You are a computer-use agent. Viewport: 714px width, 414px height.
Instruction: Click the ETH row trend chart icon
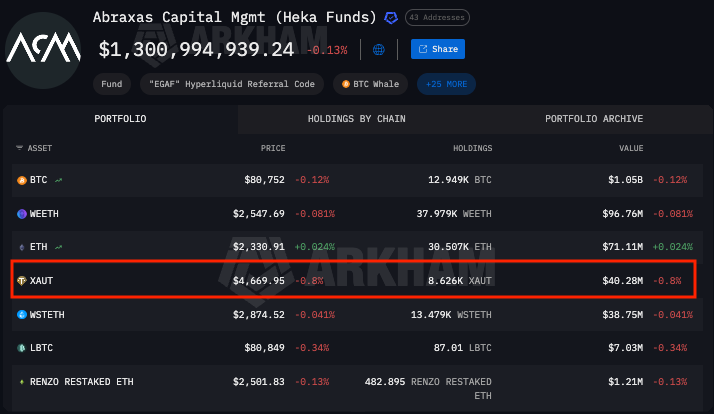pos(58,247)
